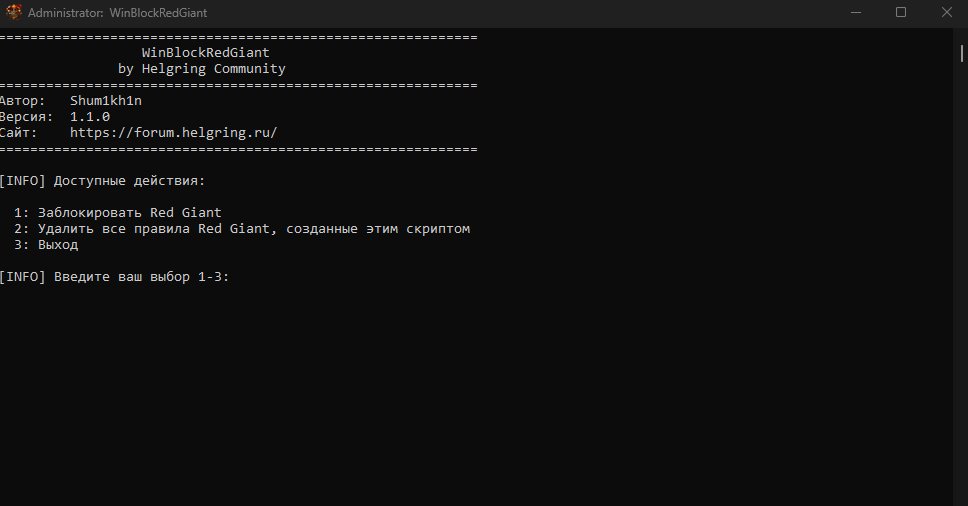Viewport: 968px width, 506px height.
Task: Click option 3 Выход line
Action: (x=46, y=245)
